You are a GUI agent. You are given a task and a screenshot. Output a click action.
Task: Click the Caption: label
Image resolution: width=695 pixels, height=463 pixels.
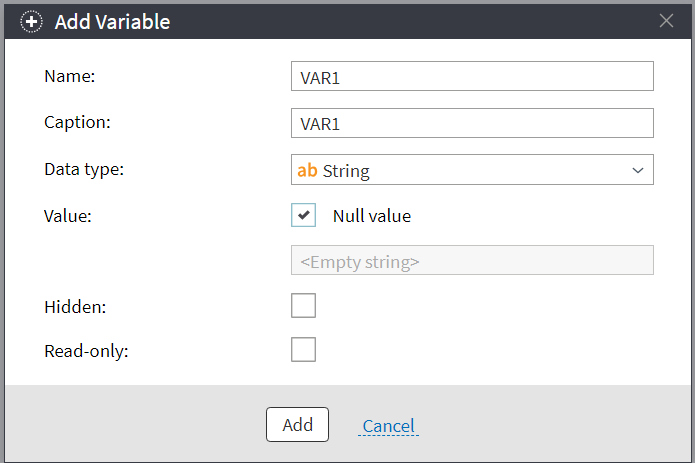77,122
